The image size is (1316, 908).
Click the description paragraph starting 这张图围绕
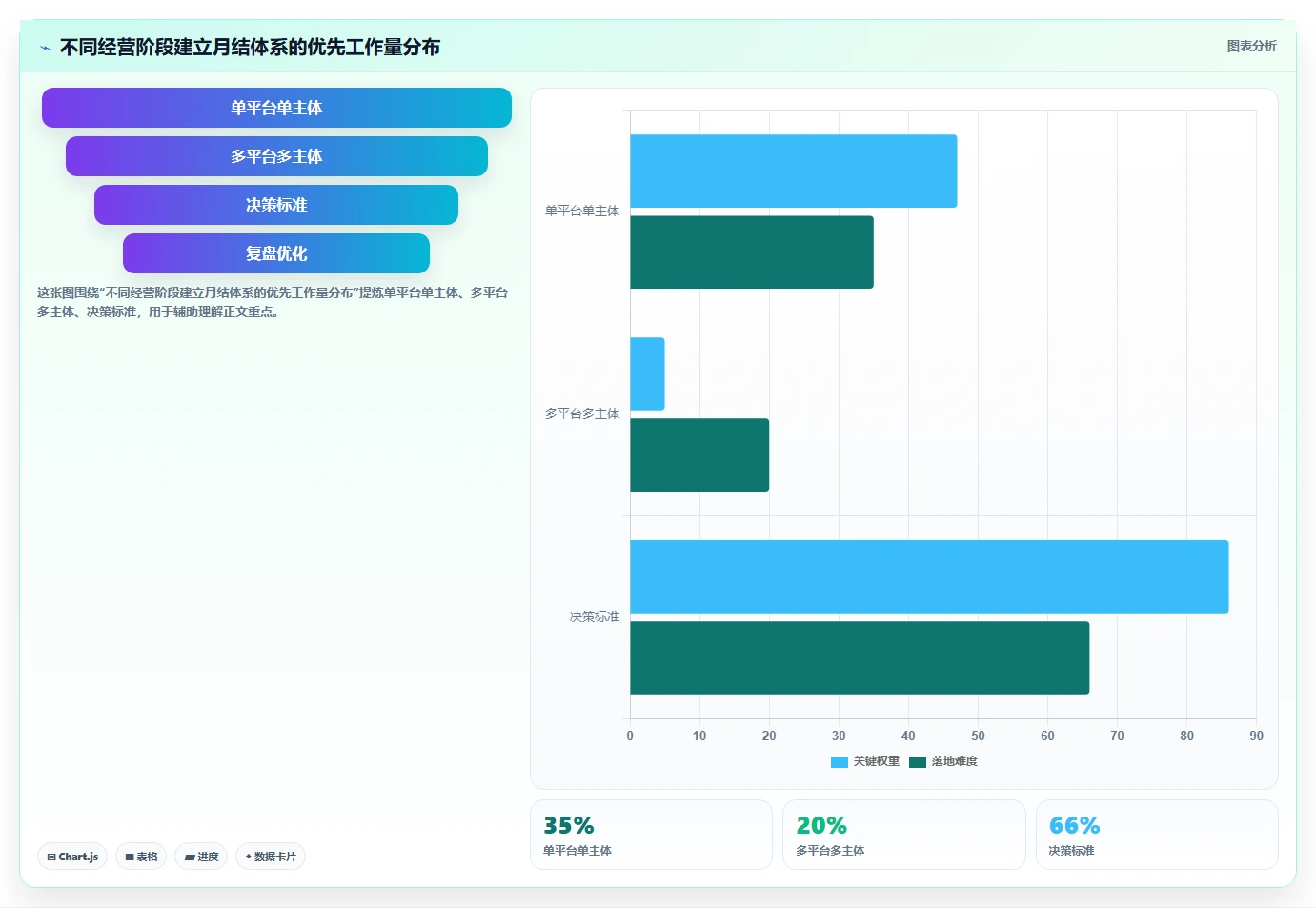pos(273,302)
